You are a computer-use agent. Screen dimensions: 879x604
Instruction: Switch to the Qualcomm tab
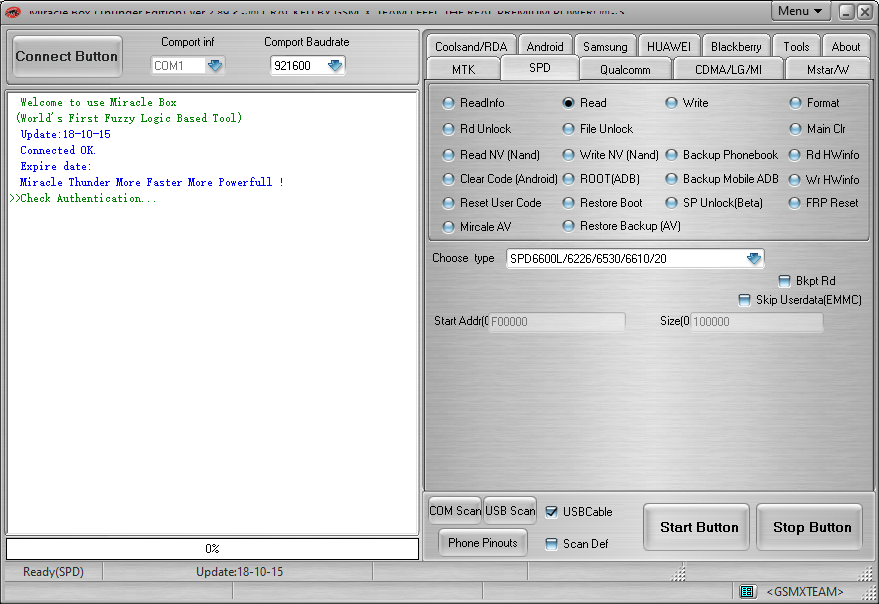tap(625, 69)
